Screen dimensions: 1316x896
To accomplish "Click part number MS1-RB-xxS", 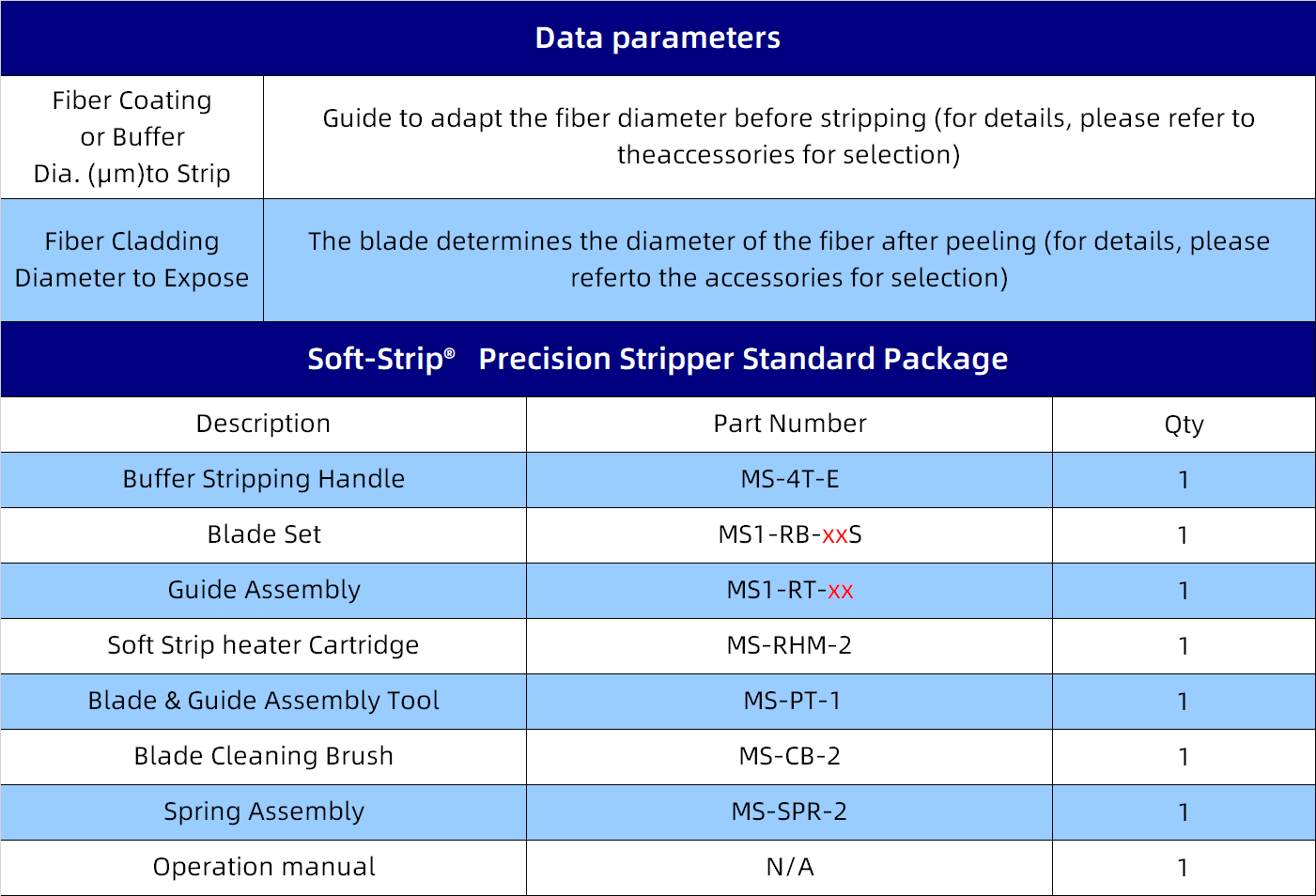I will click(790, 534).
